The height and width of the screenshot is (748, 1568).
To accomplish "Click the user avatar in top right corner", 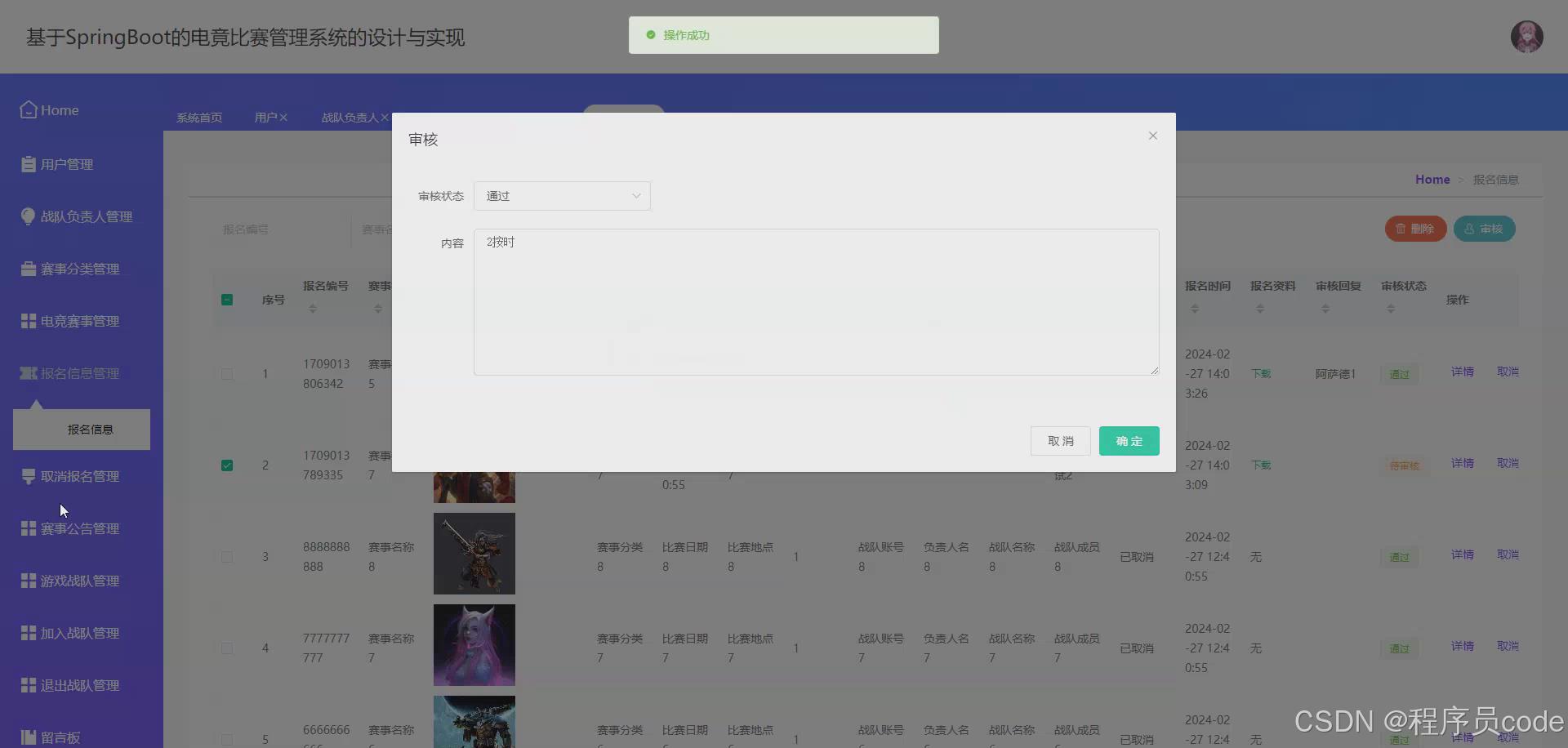I will [1526, 37].
